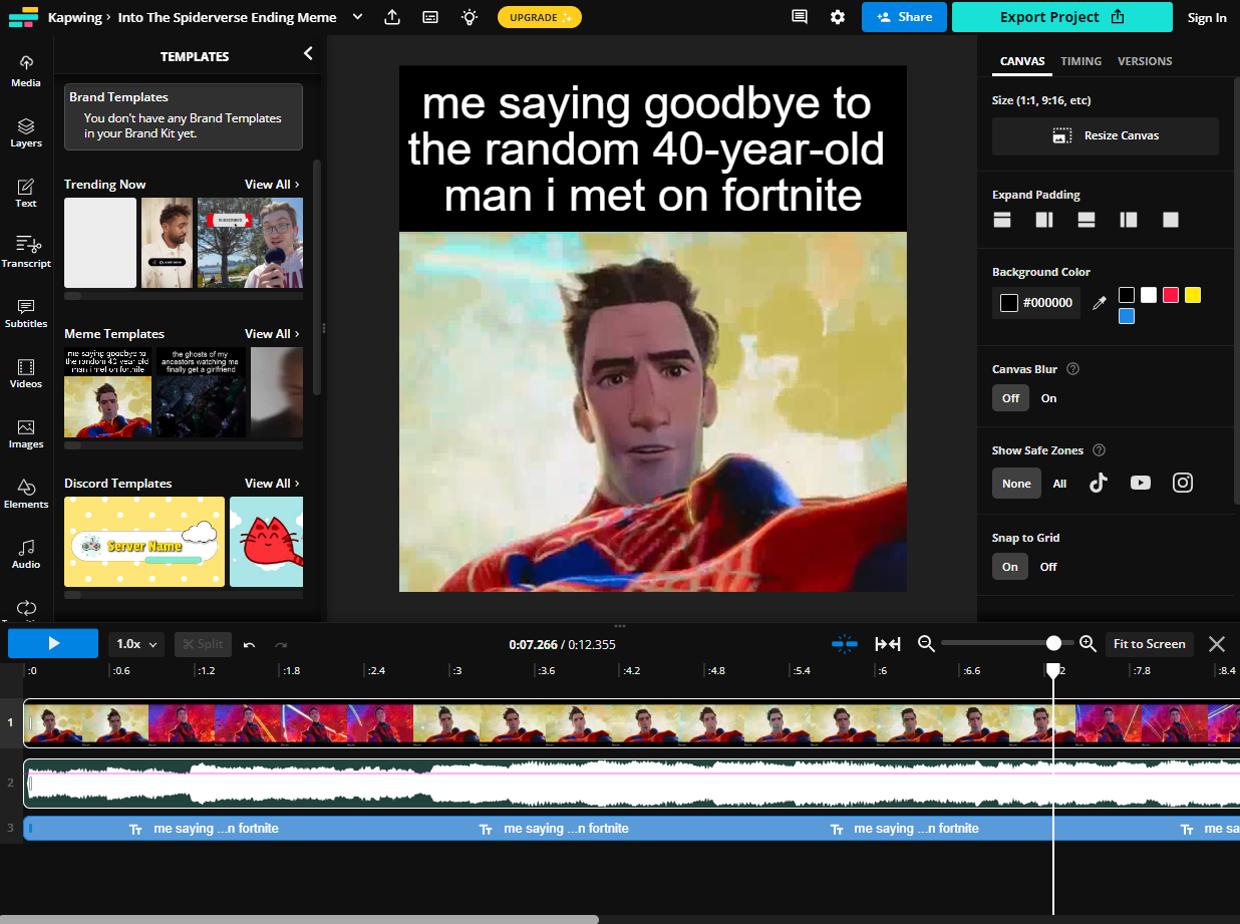Click the Kapwing logo
Viewport: 1240px width, 924px height.
(22, 17)
